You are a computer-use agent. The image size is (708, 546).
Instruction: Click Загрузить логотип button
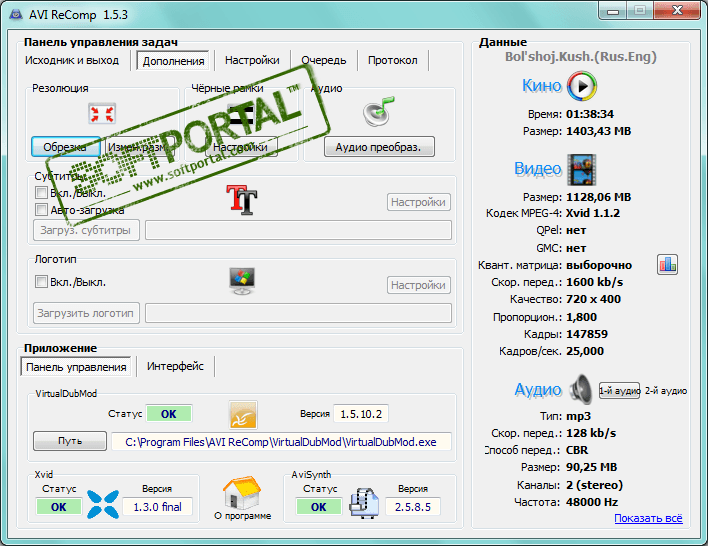point(86,313)
